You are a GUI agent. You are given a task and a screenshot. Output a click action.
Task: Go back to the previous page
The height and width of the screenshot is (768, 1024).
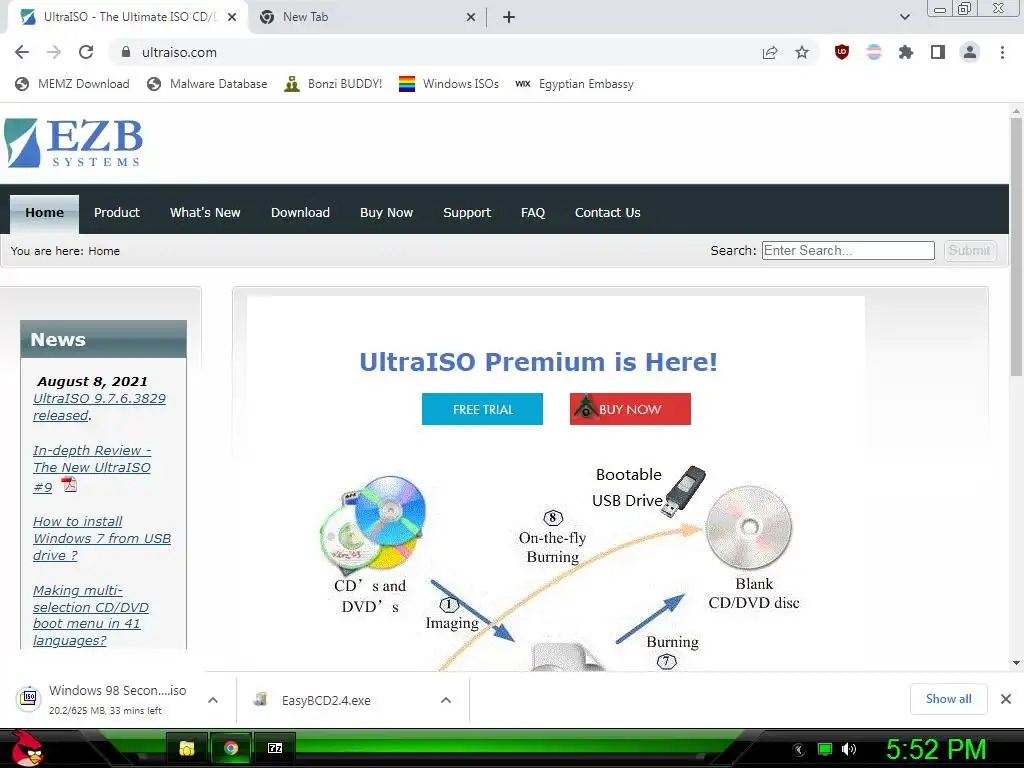click(22, 52)
